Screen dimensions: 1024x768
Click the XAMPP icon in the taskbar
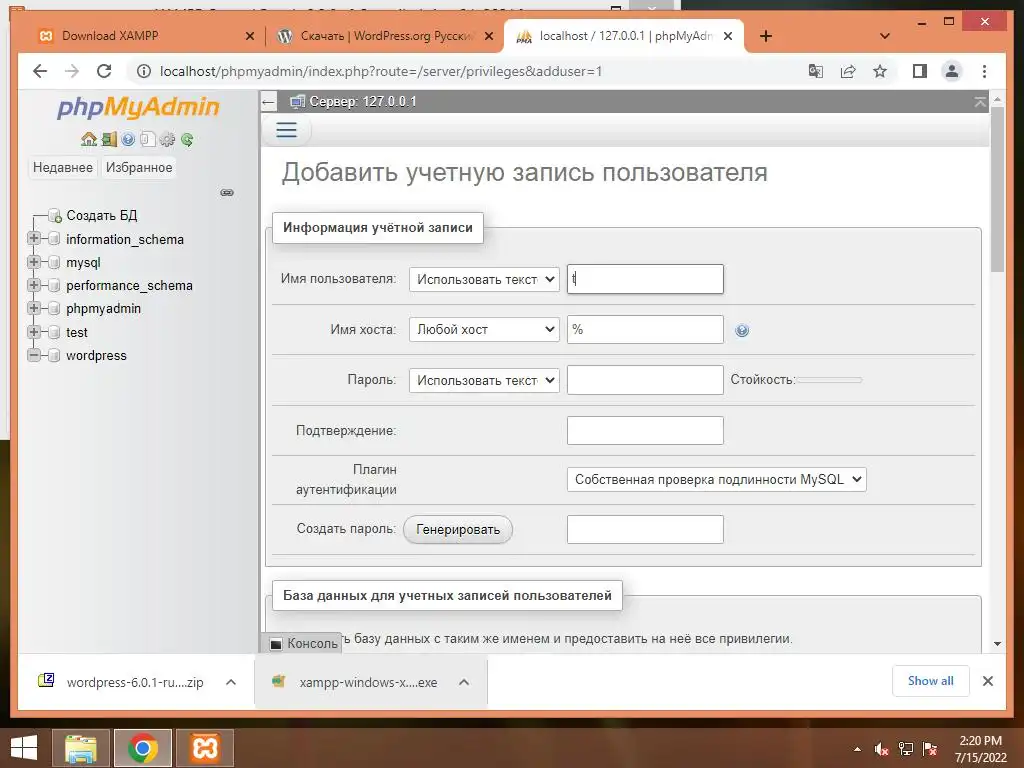click(204, 748)
